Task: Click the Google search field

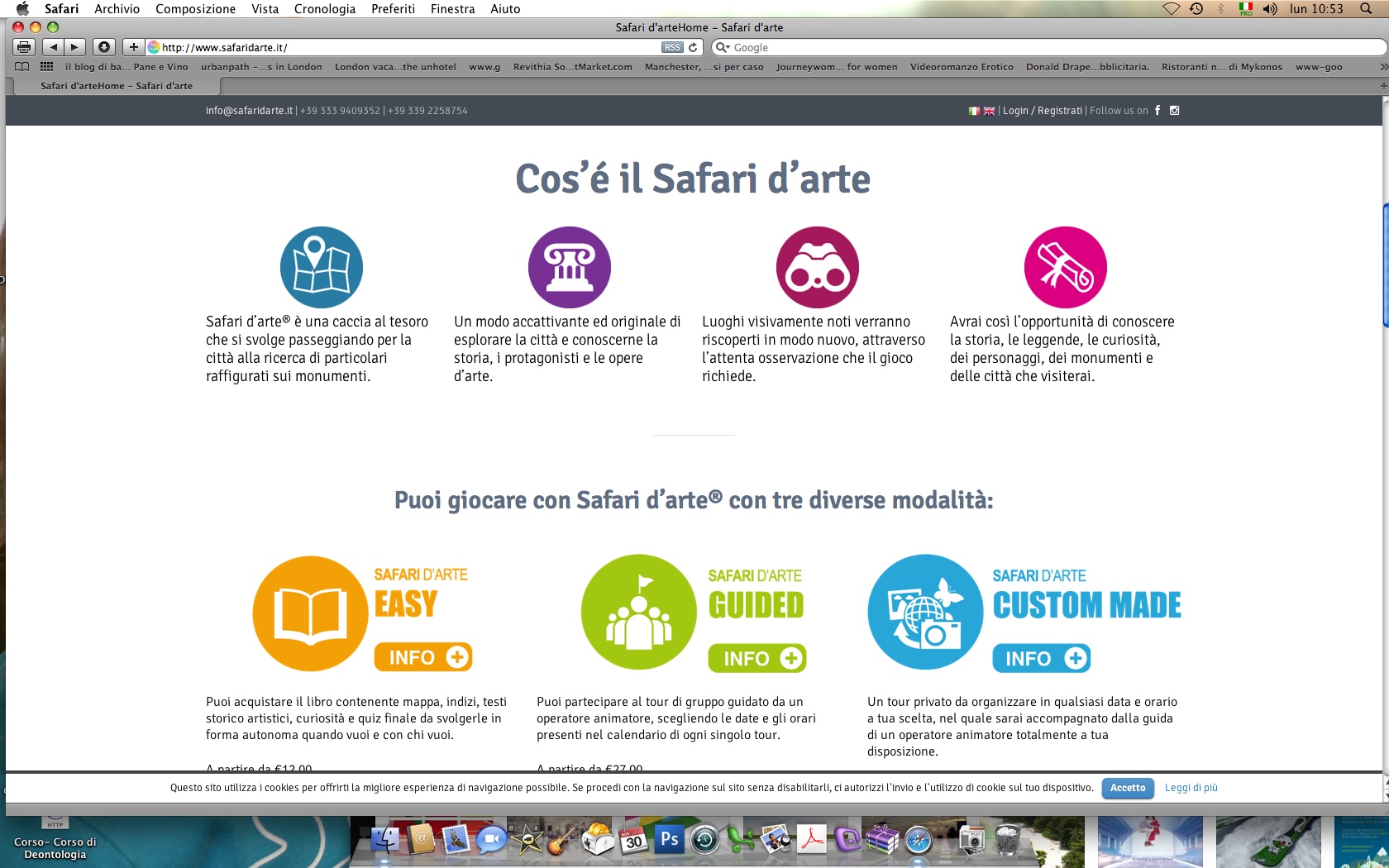Action: pyautogui.click(x=1048, y=47)
